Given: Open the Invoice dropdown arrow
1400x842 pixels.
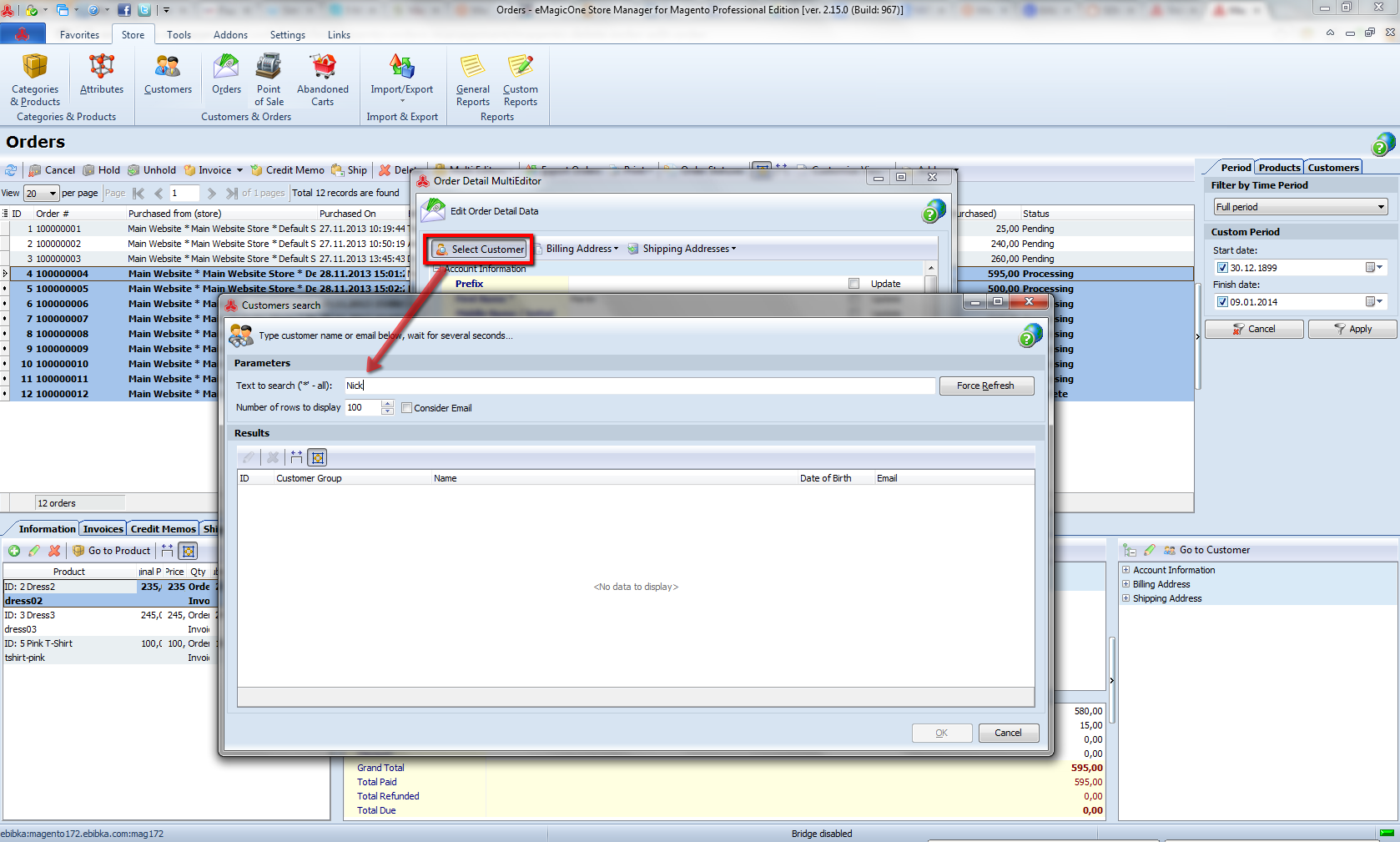Looking at the screenshot, I should point(239,170).
